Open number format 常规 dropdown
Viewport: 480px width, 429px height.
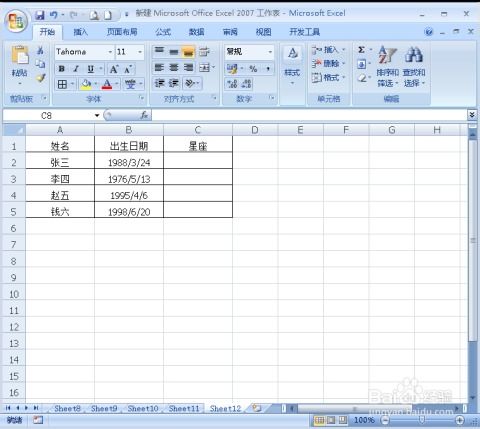point(270,52)
